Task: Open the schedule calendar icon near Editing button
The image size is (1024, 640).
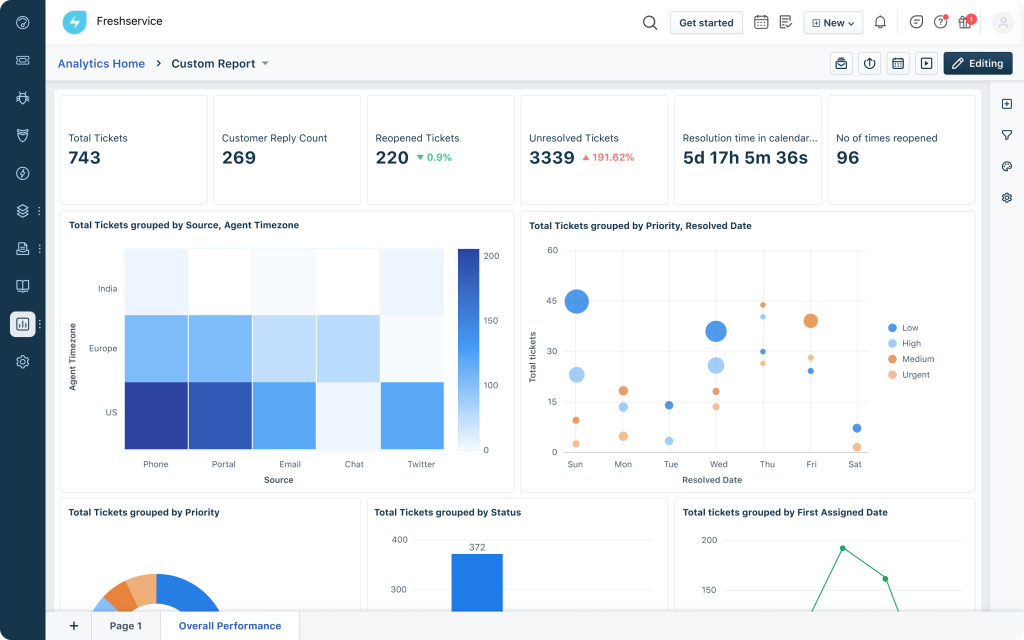Action: pyautogui.click(x=898, y=63)
